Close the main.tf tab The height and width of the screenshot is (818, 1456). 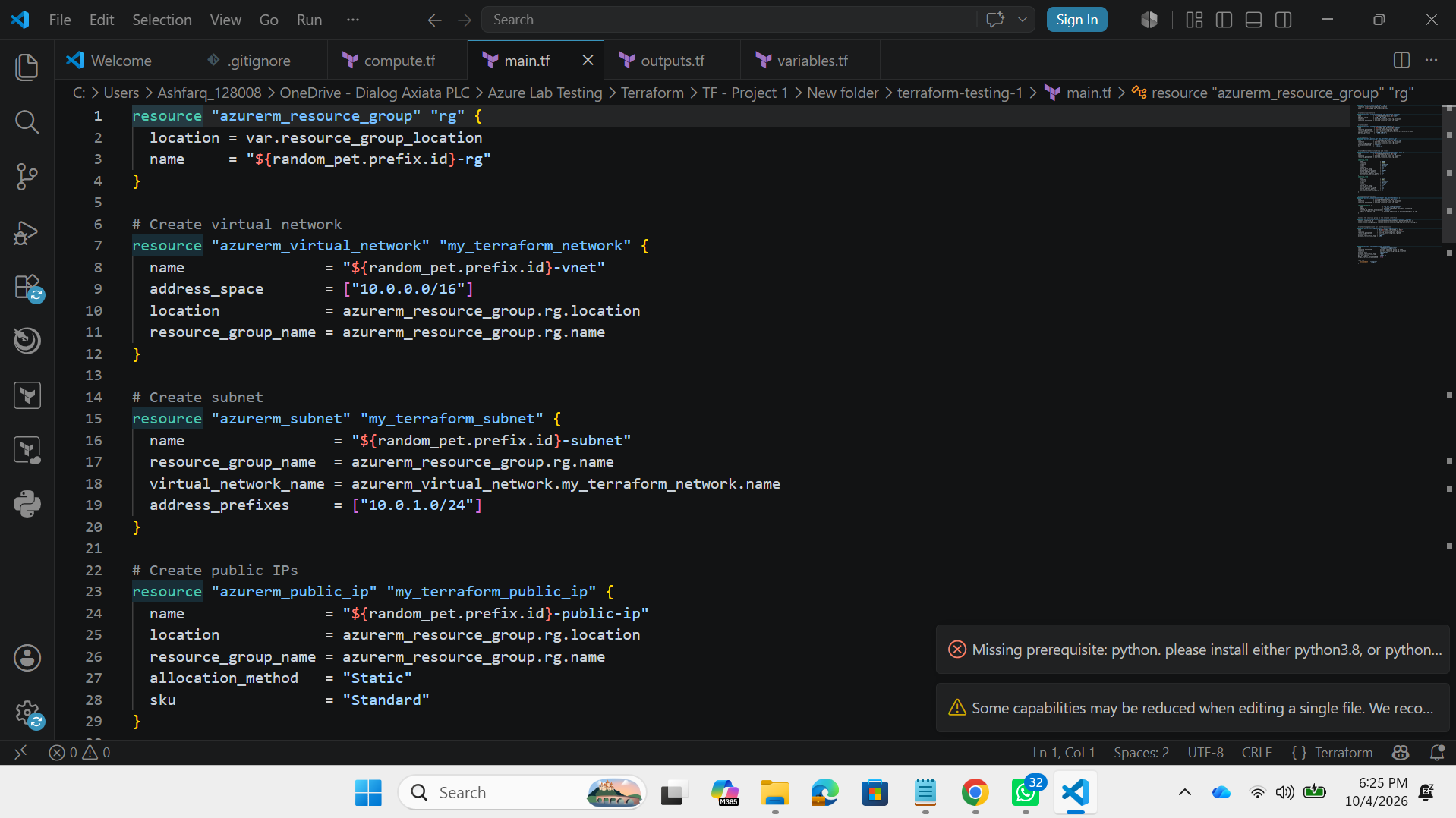point(588,60)
